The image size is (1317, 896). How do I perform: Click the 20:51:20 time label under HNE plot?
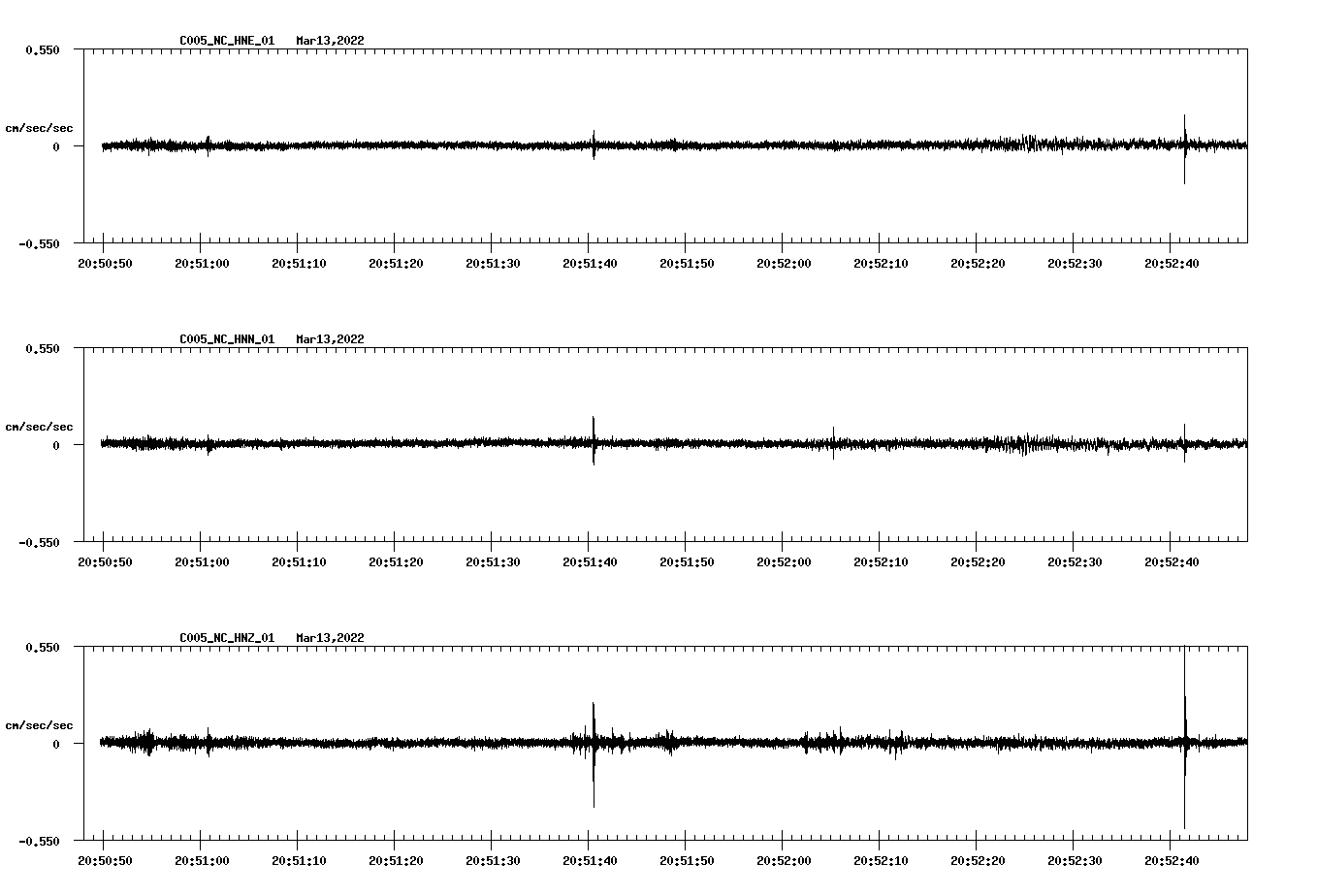tap(396, 264)
